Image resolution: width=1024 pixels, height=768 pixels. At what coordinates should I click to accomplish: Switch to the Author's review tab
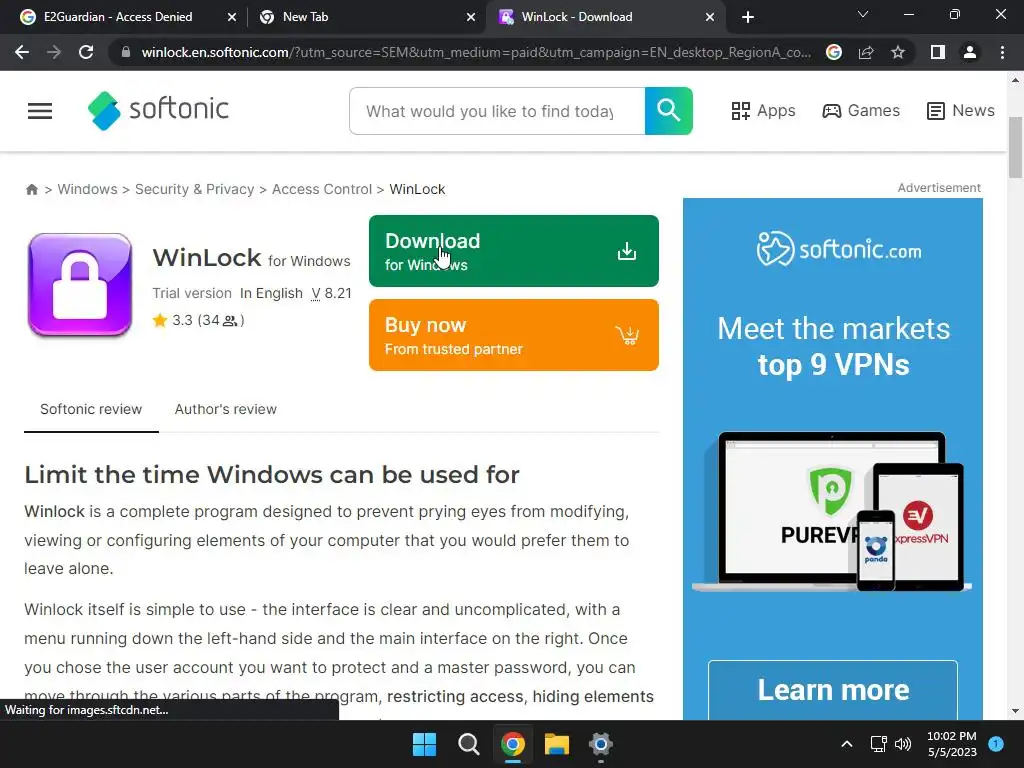coord(225,409)
